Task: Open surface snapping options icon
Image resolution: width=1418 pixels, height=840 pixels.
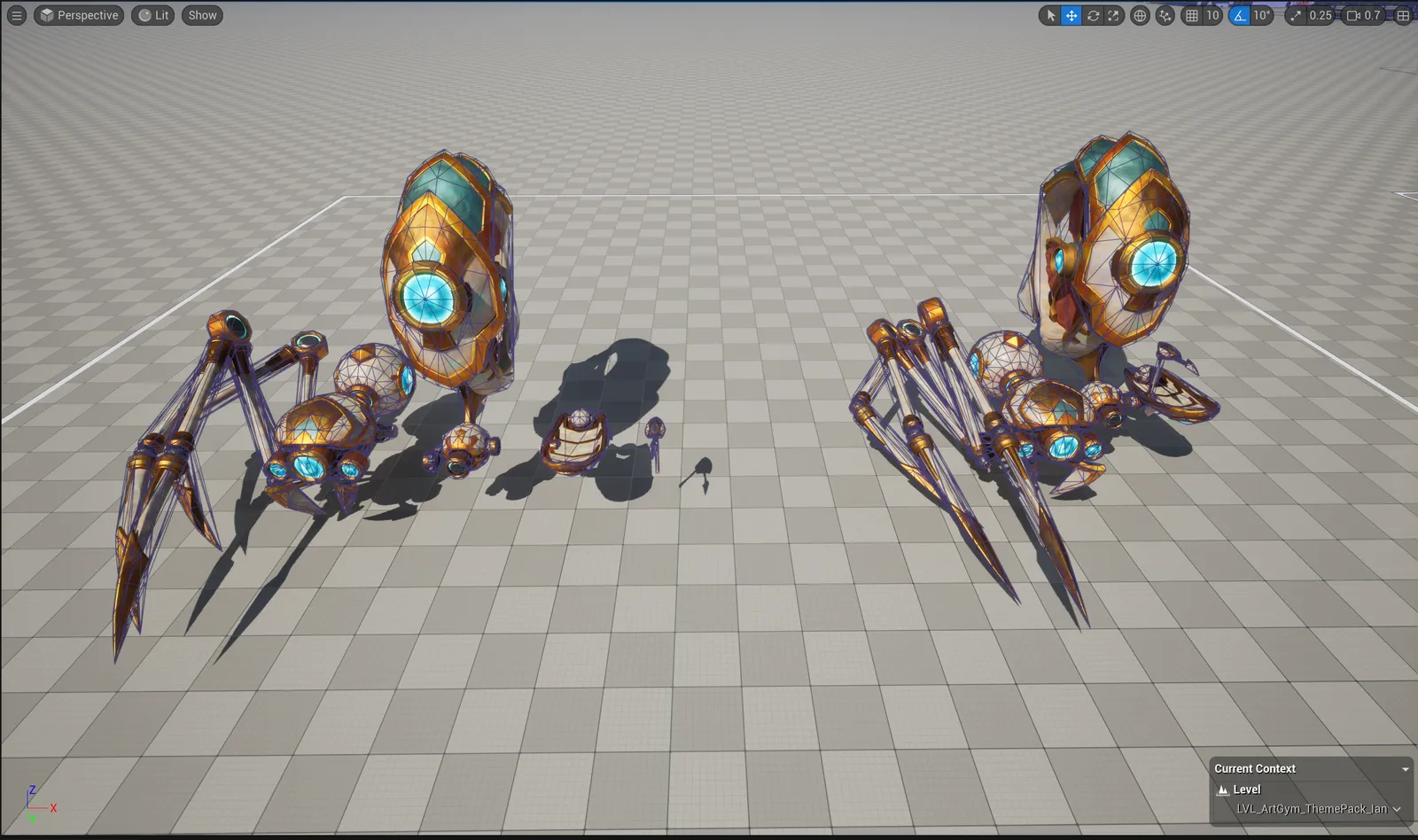Action: [x=1165, y=15]
